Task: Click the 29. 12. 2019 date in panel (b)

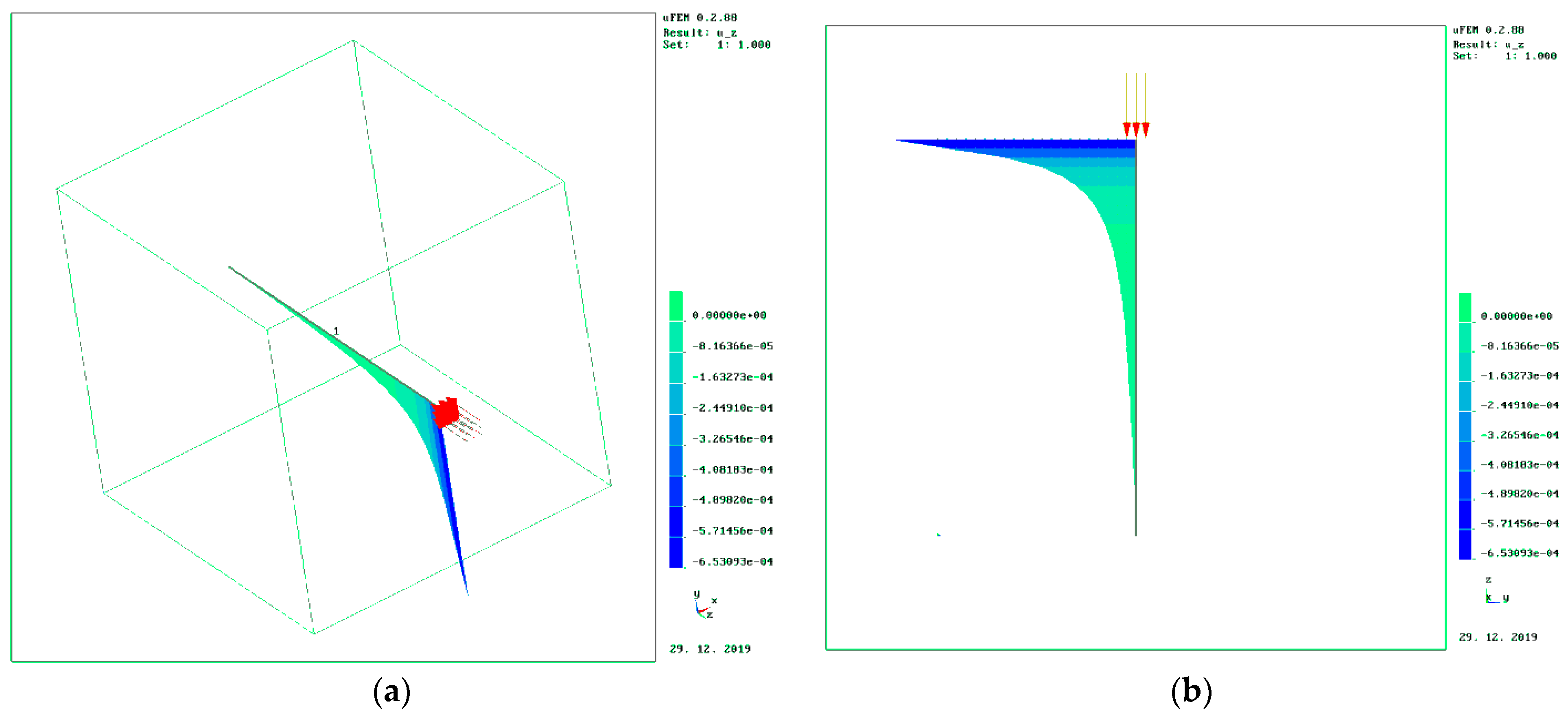Action: tap(1497, 637)
